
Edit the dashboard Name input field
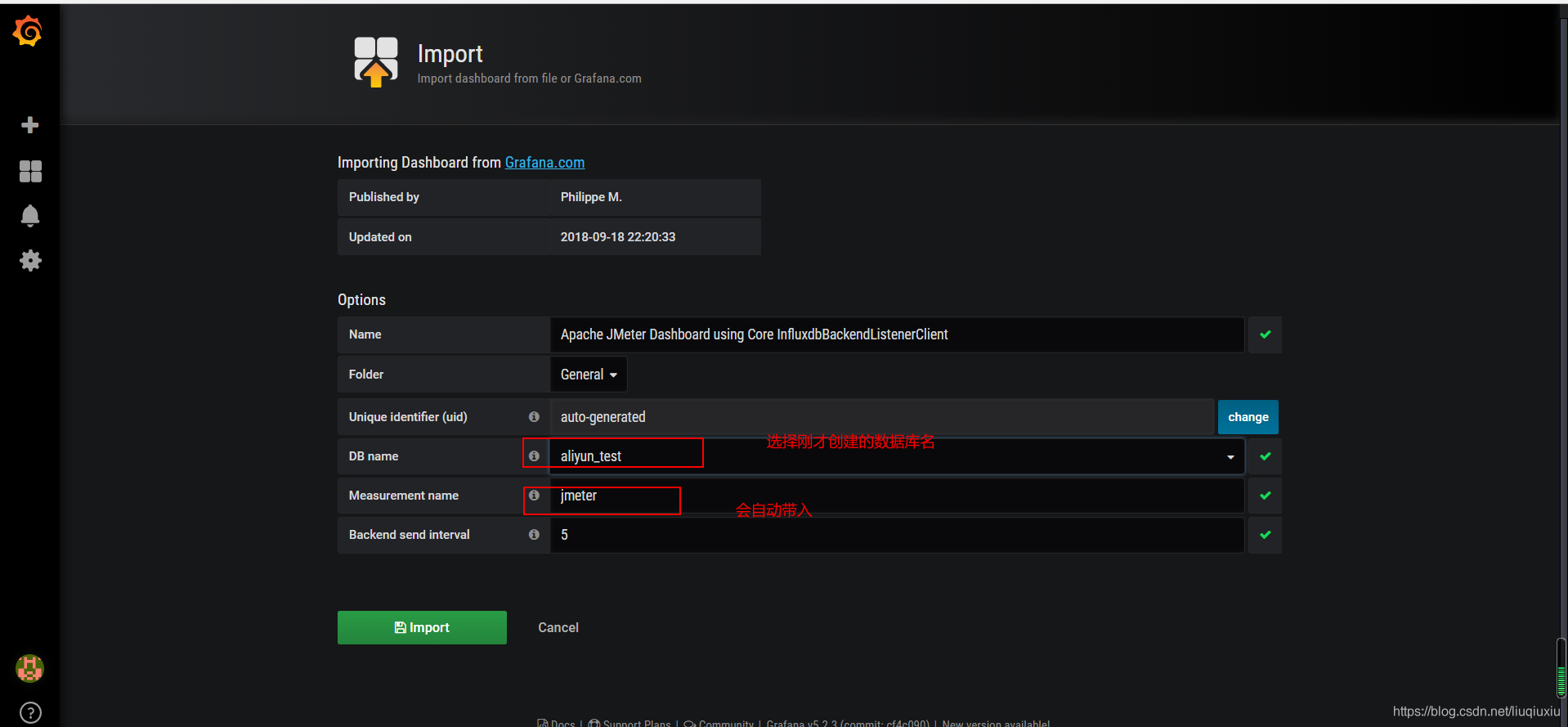pyautogui.click(x=897, y=334)
